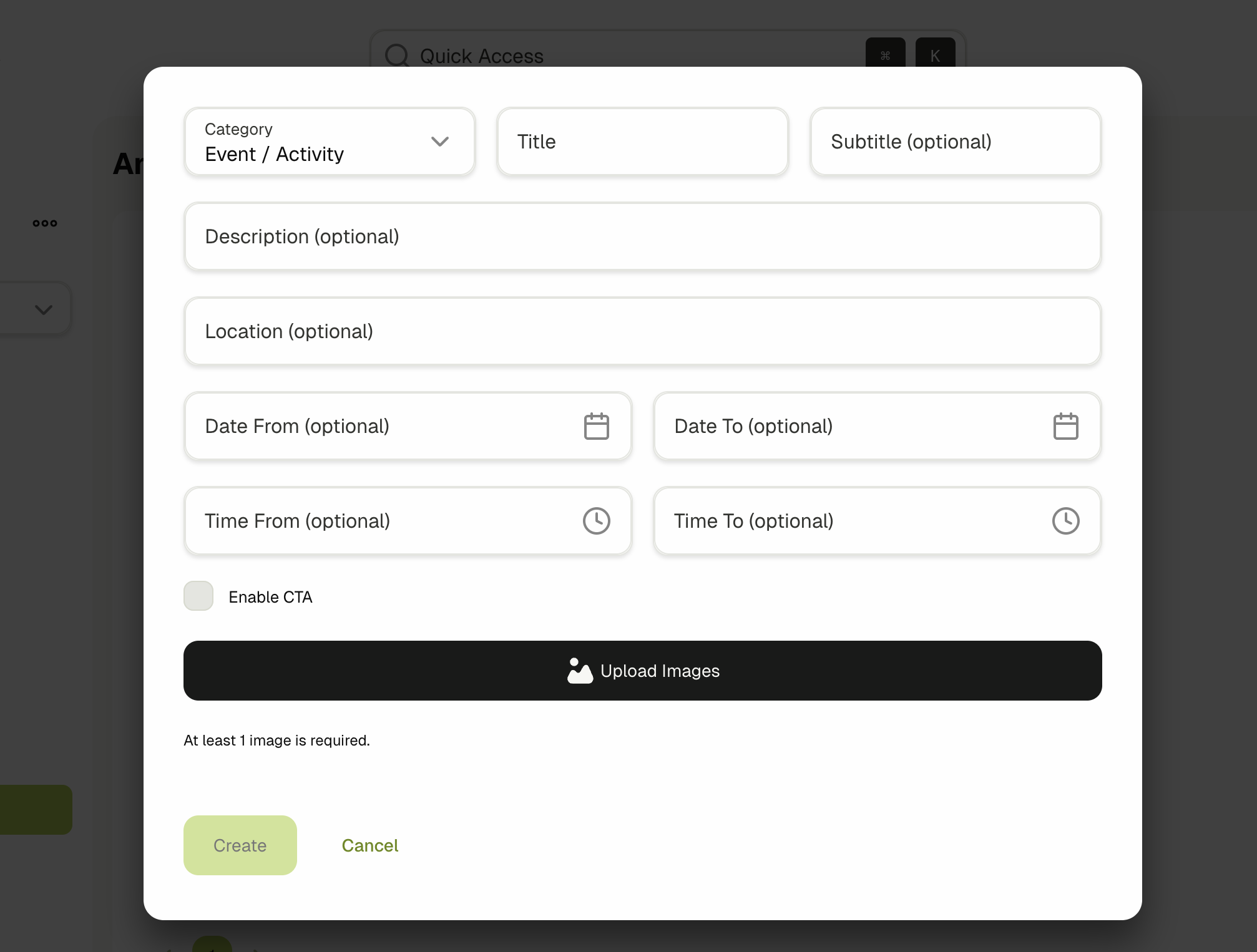Click the Description (optional) field
Screen dimensions: 1257x952
click(x=642, y=237)
